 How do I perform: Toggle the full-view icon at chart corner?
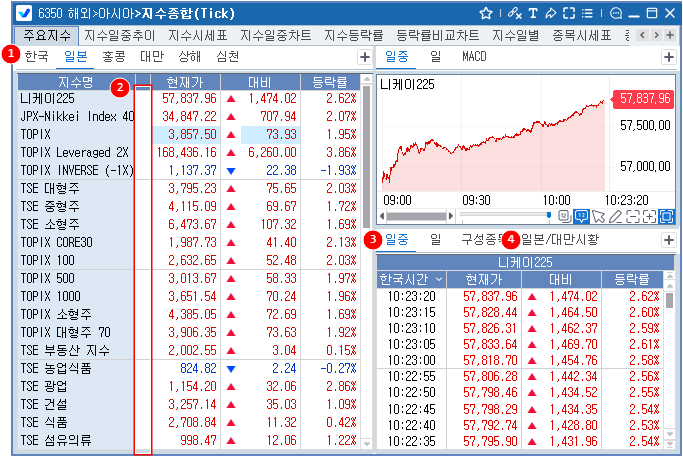667,215
